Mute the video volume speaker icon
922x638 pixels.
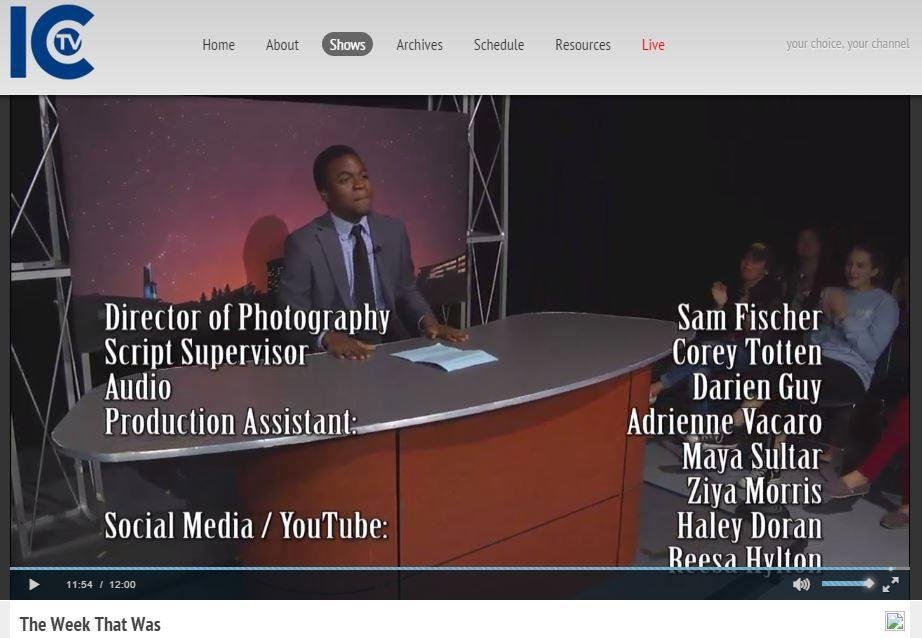(x=801, y=584)
